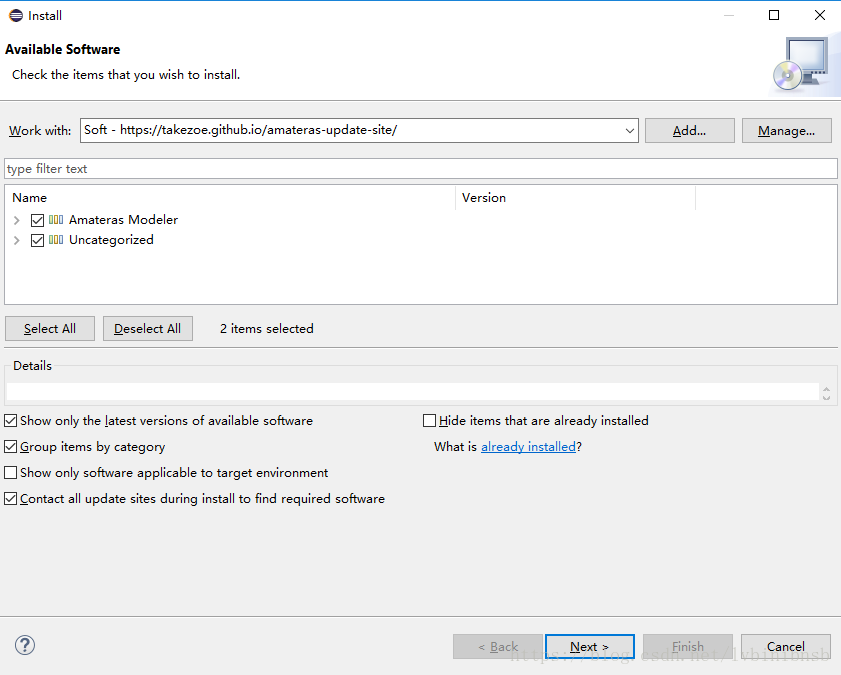Click the Details text area
The width and height of the screenshot is (841, 675).
413,391
